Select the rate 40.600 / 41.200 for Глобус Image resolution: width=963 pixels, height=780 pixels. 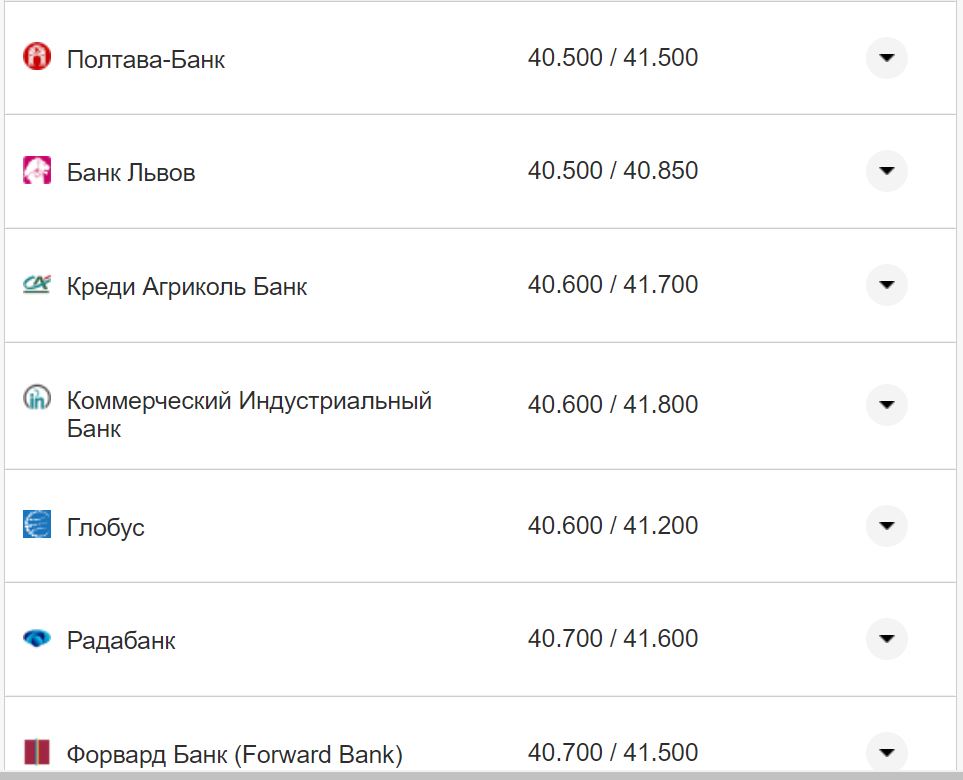point(613,524)
